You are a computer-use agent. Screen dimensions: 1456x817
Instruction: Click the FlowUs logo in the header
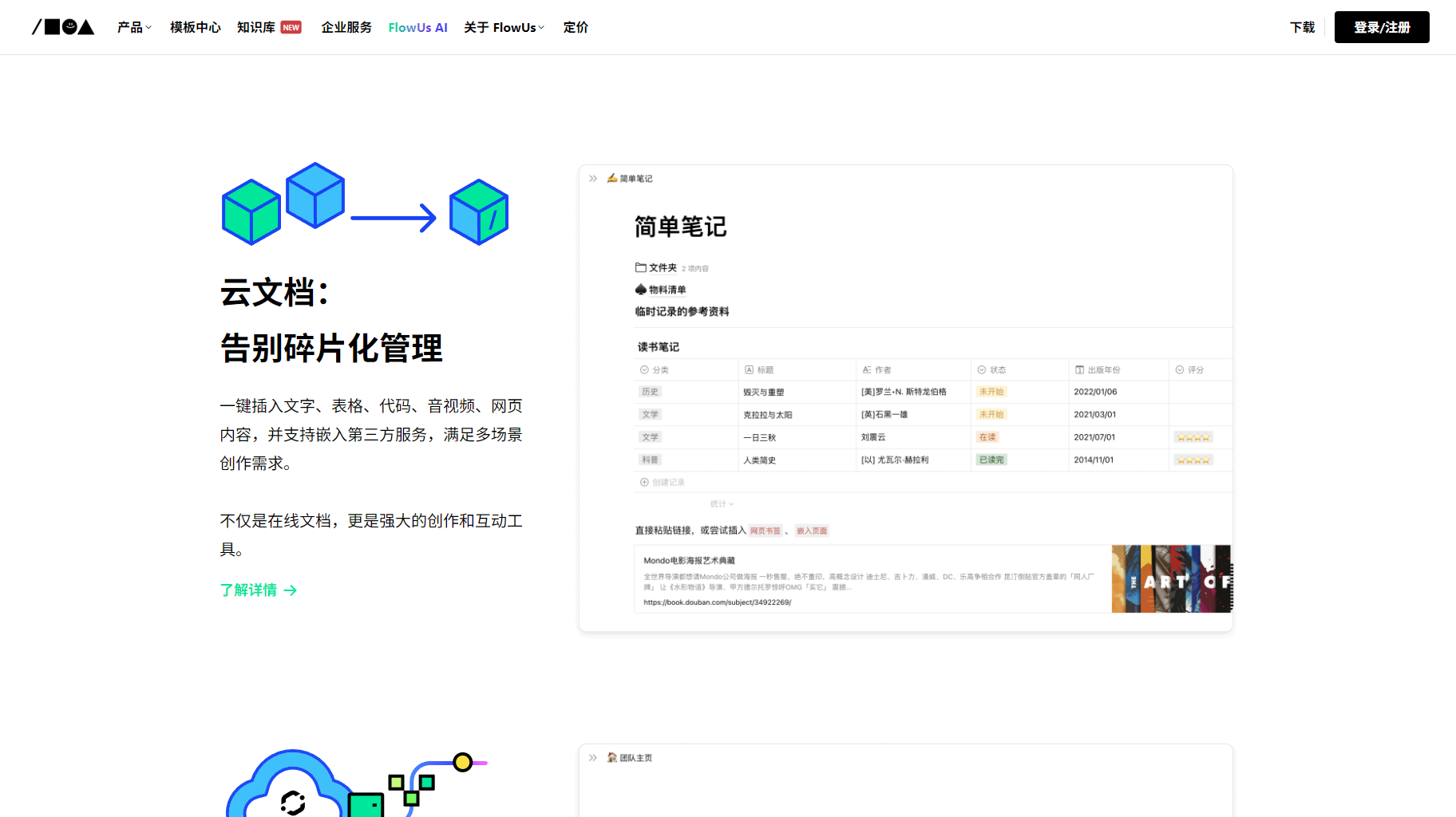pos(63,27)
